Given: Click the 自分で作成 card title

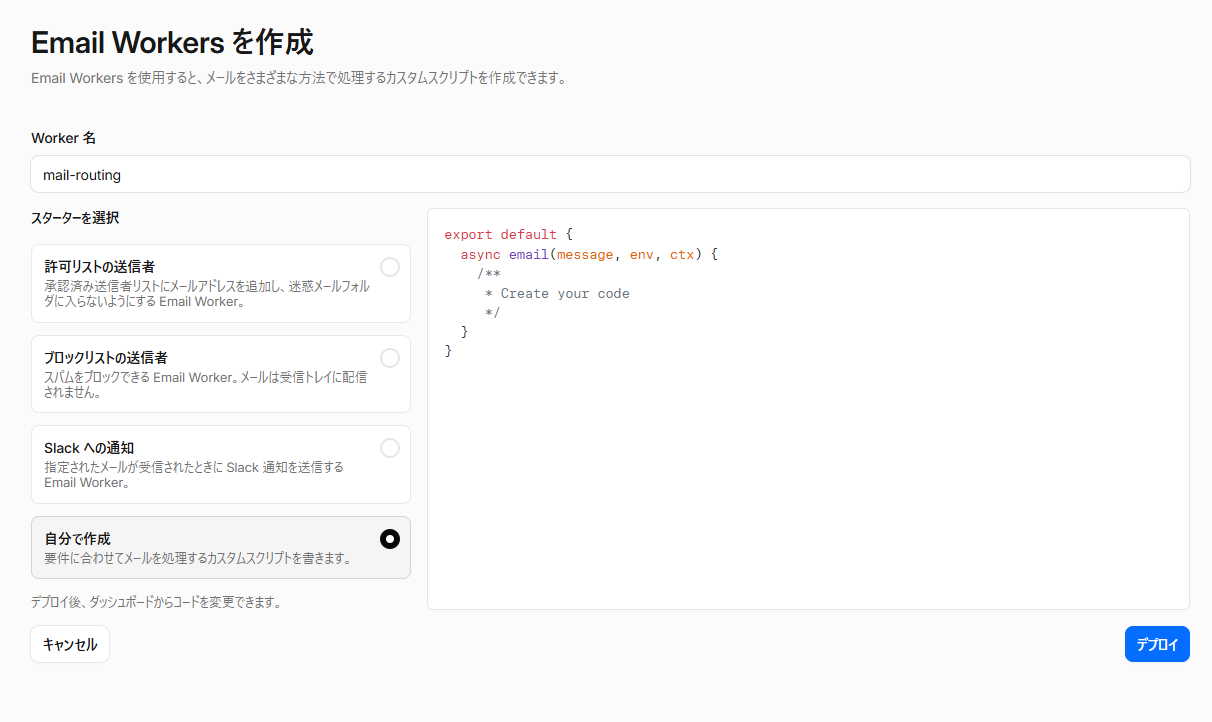Looking at the screenshot, I should pos(77,539).
